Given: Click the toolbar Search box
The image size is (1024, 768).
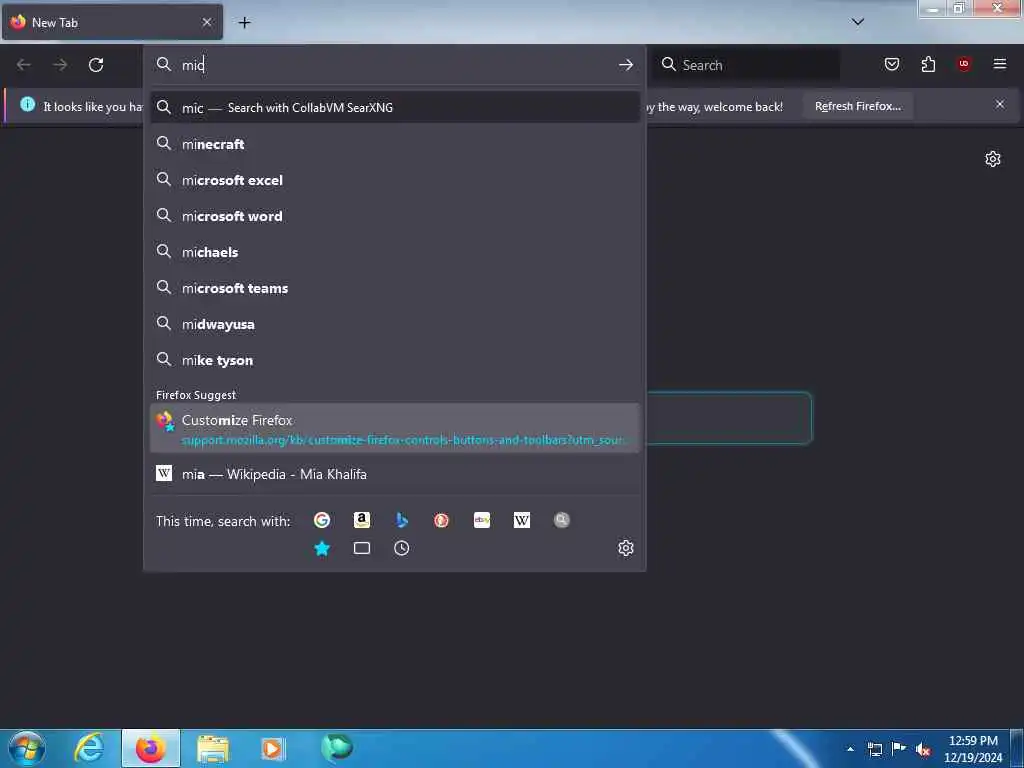Looking at the screenshot, I should pyautogui.click(x=746, y=65).
